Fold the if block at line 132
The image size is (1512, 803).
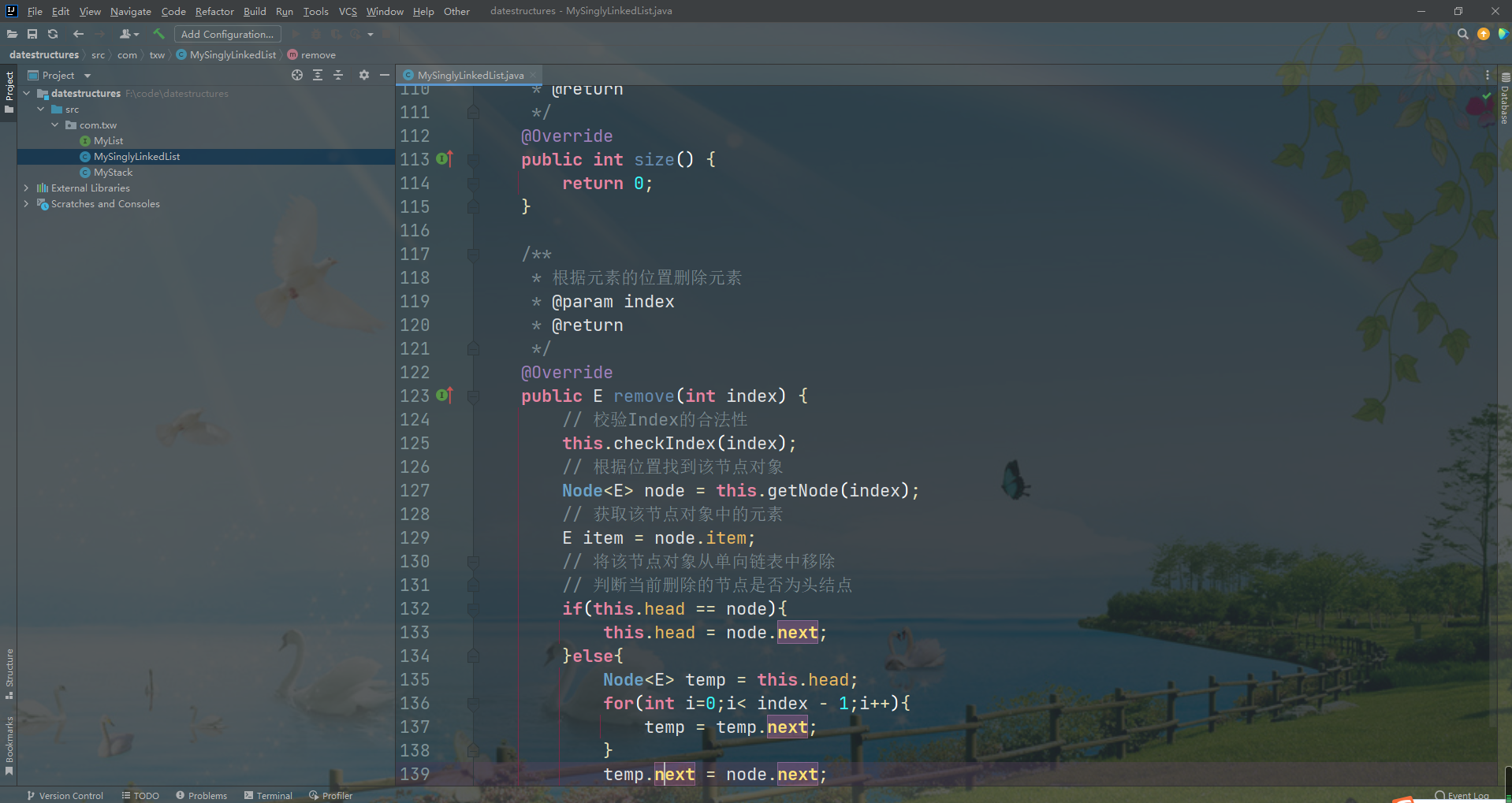[473, 608]
